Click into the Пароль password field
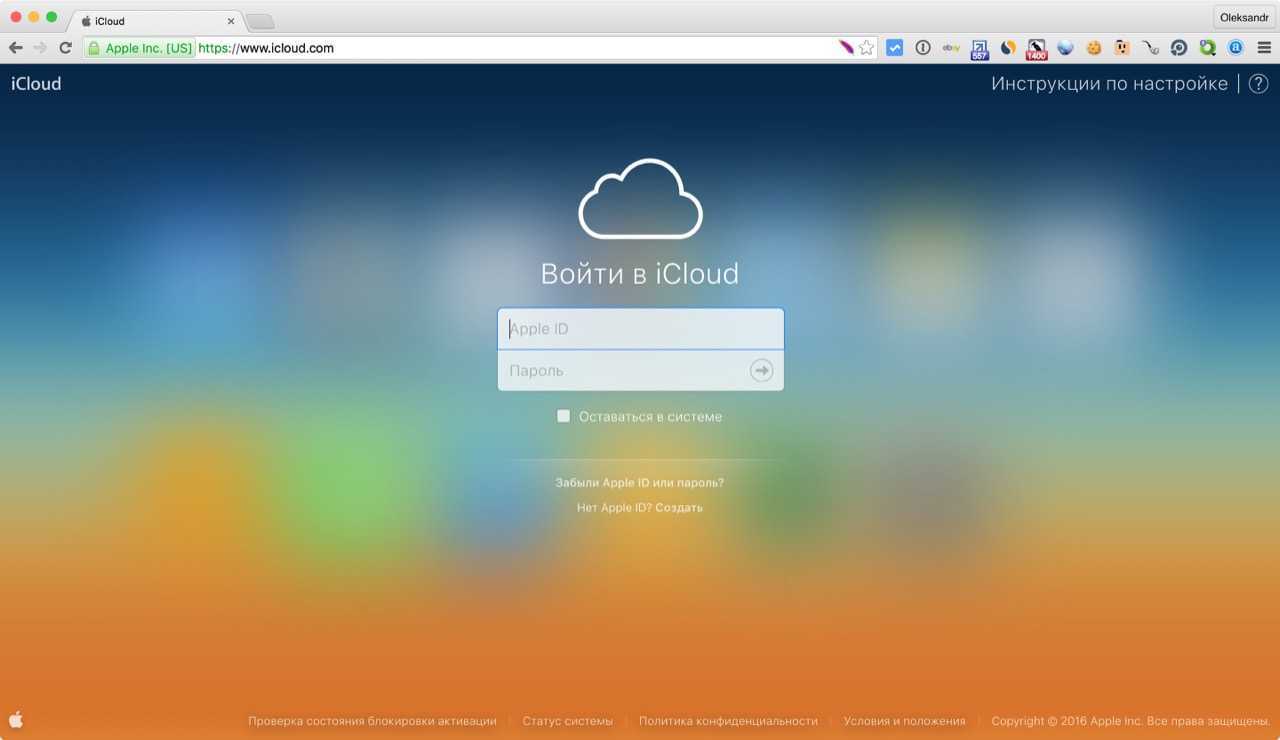This screenshot has height=740, width=1280. [x=620, y=371]
